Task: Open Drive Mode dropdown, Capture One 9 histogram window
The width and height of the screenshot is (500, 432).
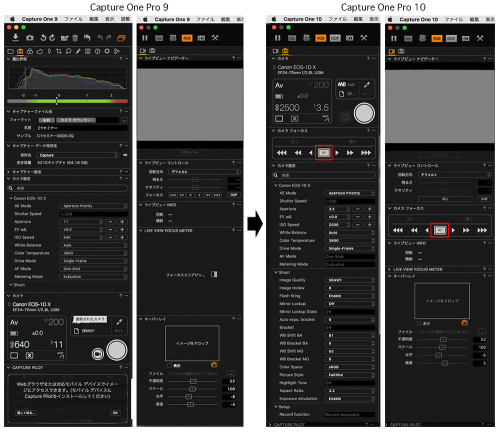Action: click(x=93, y=261)
